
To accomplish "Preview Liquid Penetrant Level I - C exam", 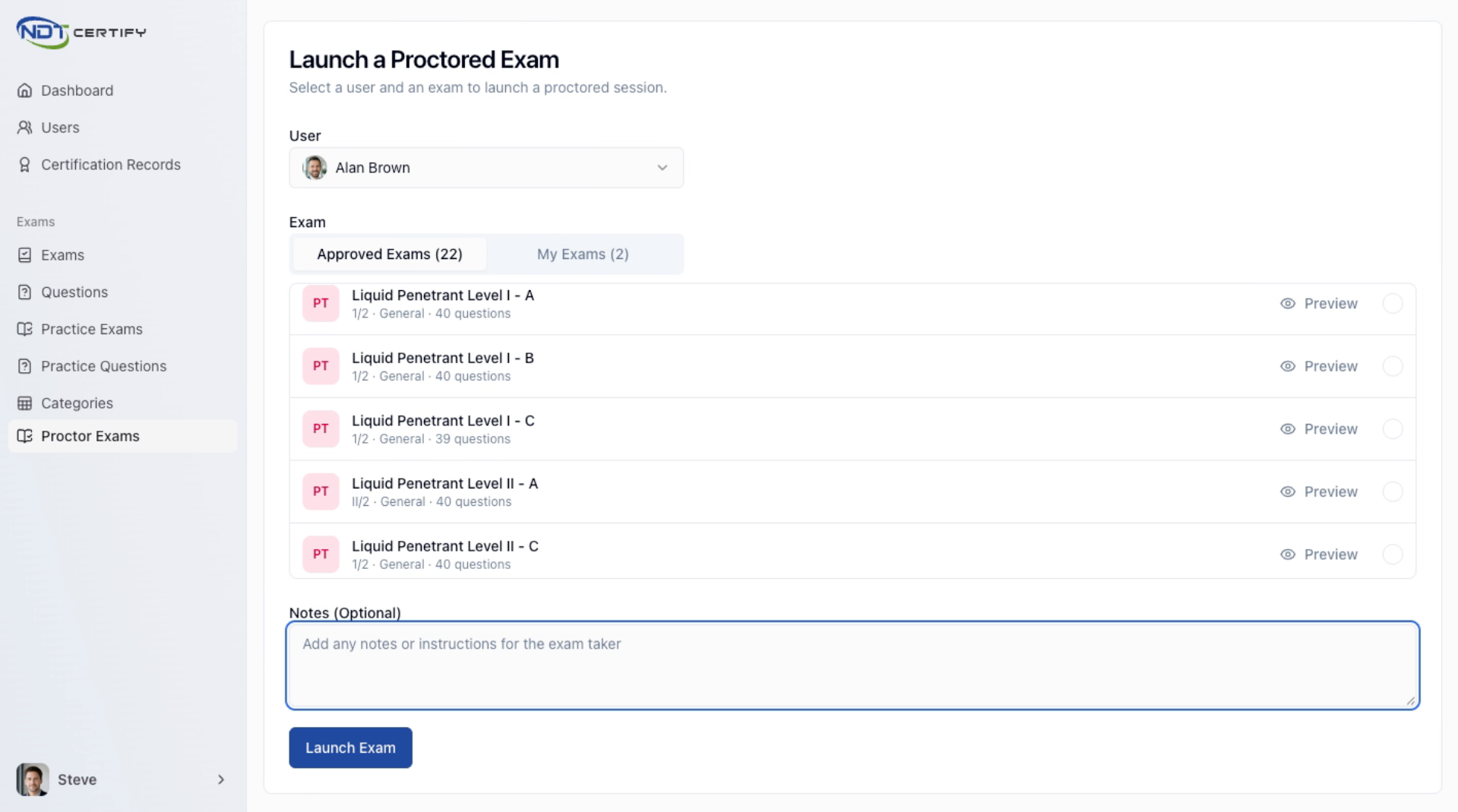I will [1319, 429].
